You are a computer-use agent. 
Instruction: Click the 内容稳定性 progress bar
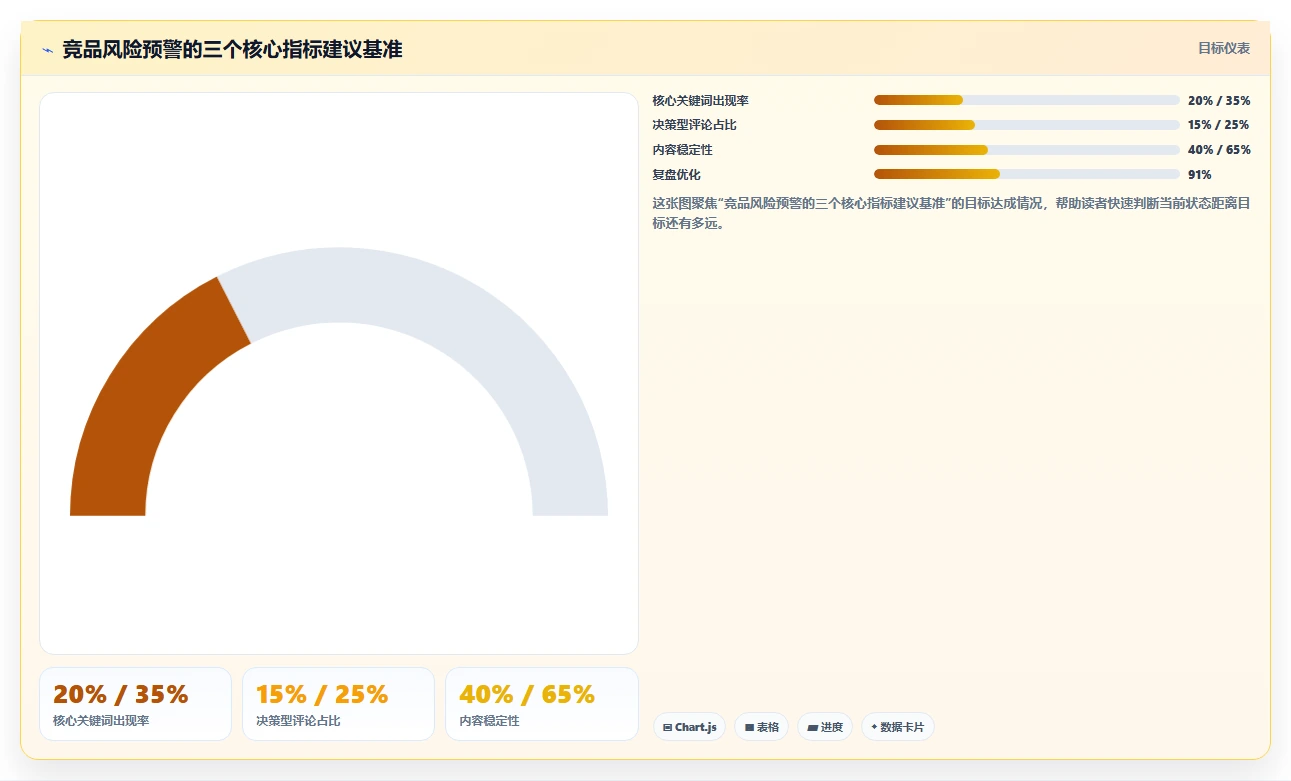tap(1027, 150)
